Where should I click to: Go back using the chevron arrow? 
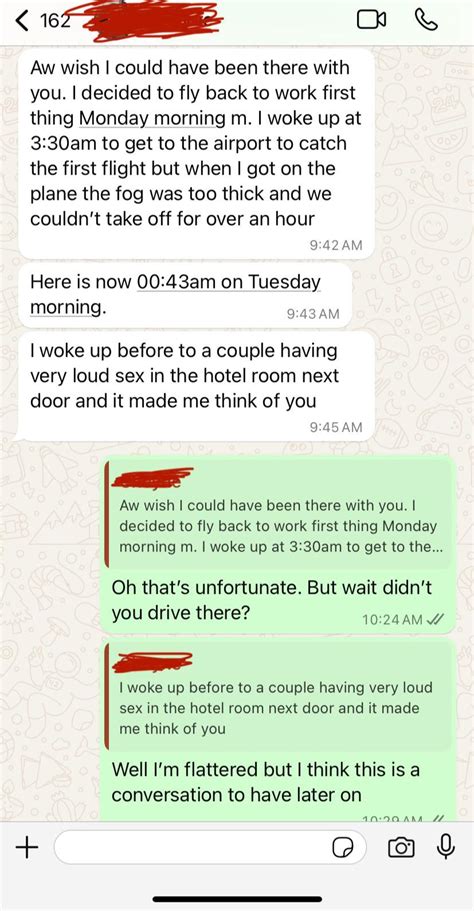point(21,21)
